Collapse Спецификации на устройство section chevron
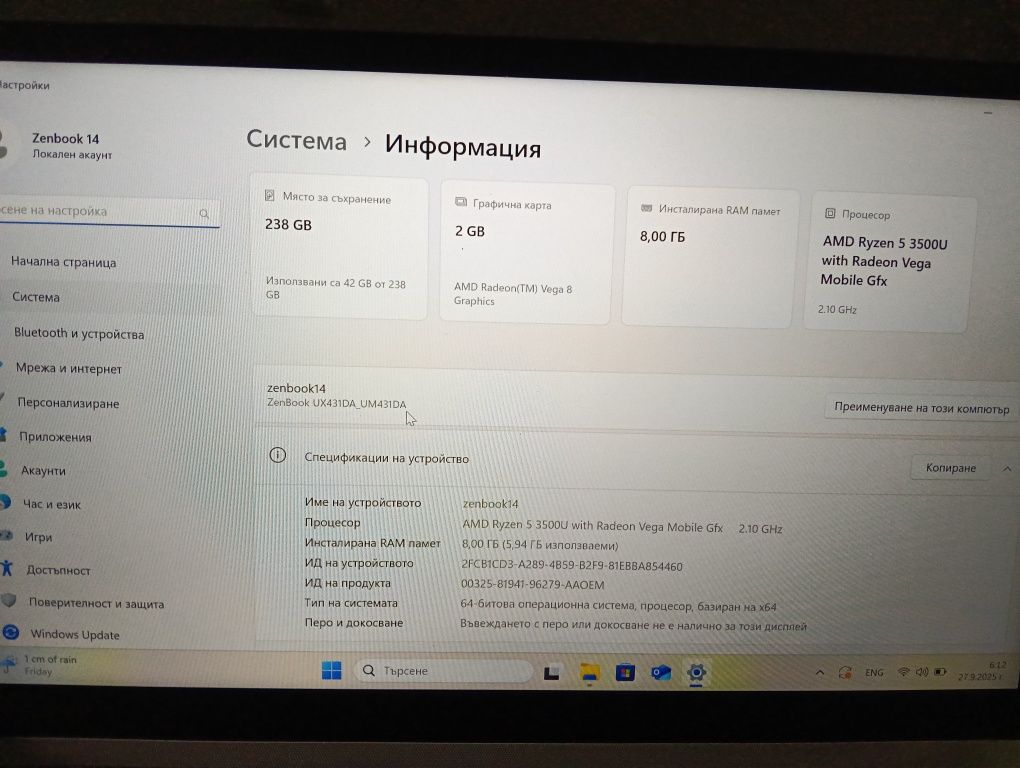1020x768 pixels. [x=1006, y=468]
